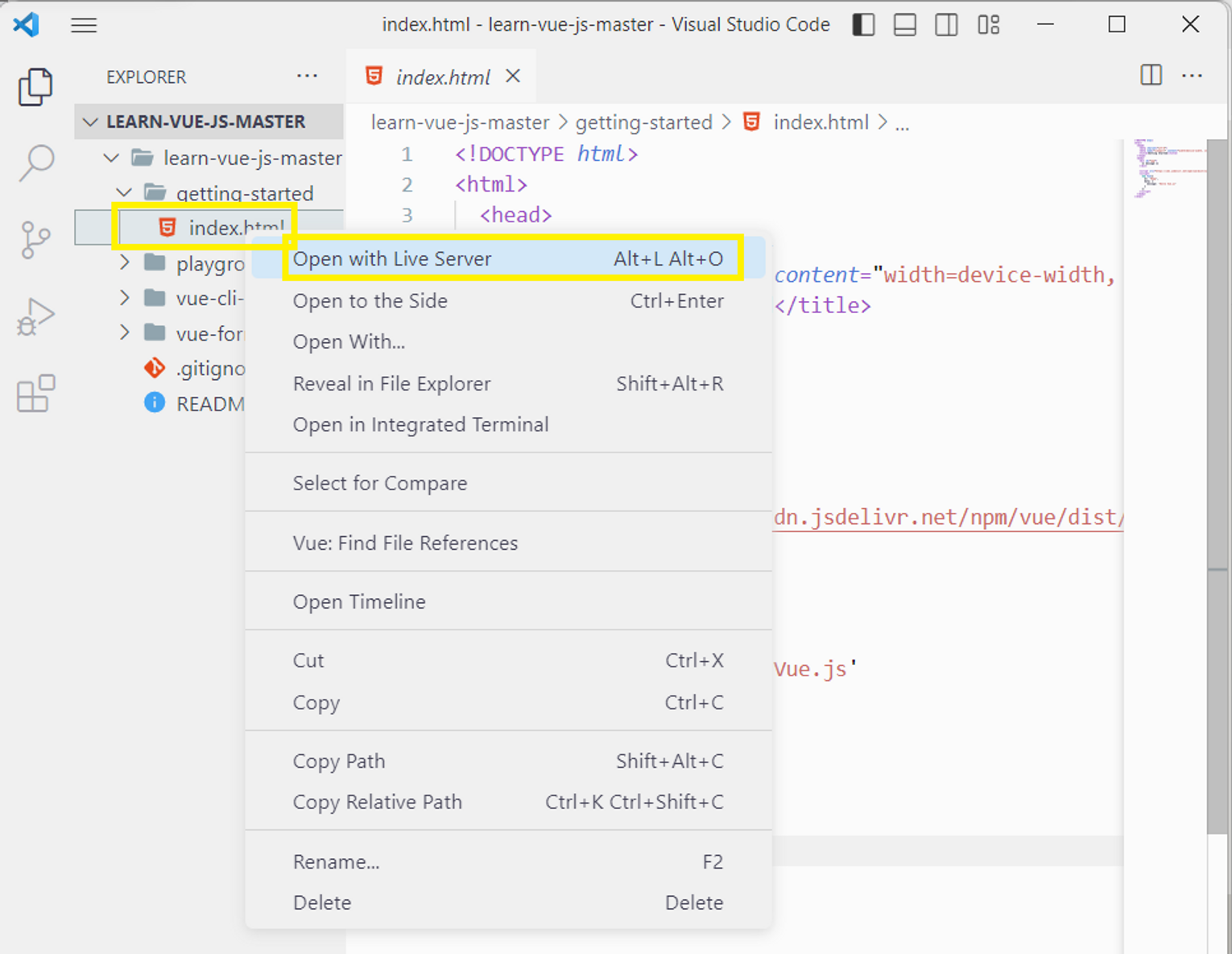This screenshot has width=1232, height=954.
Task: Click the </title> closing tag text
Action: click(822, 305)
